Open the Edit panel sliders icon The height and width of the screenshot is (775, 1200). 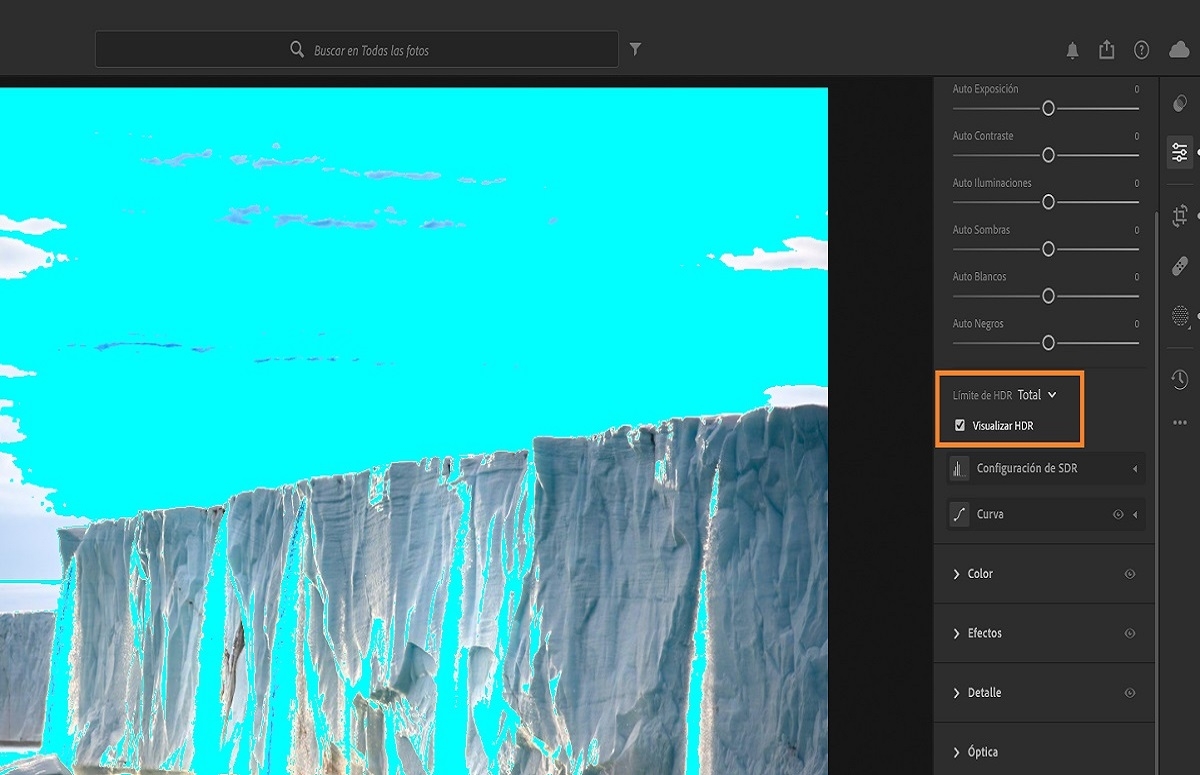(1180, 152)
